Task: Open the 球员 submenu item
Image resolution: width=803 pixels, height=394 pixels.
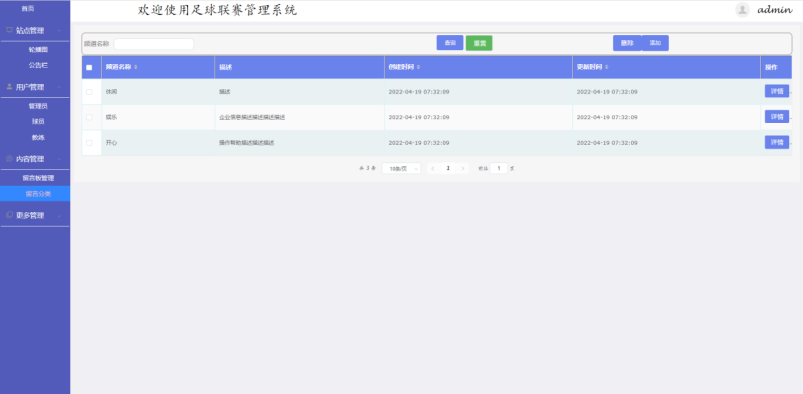Action: (x=38, y=121)
